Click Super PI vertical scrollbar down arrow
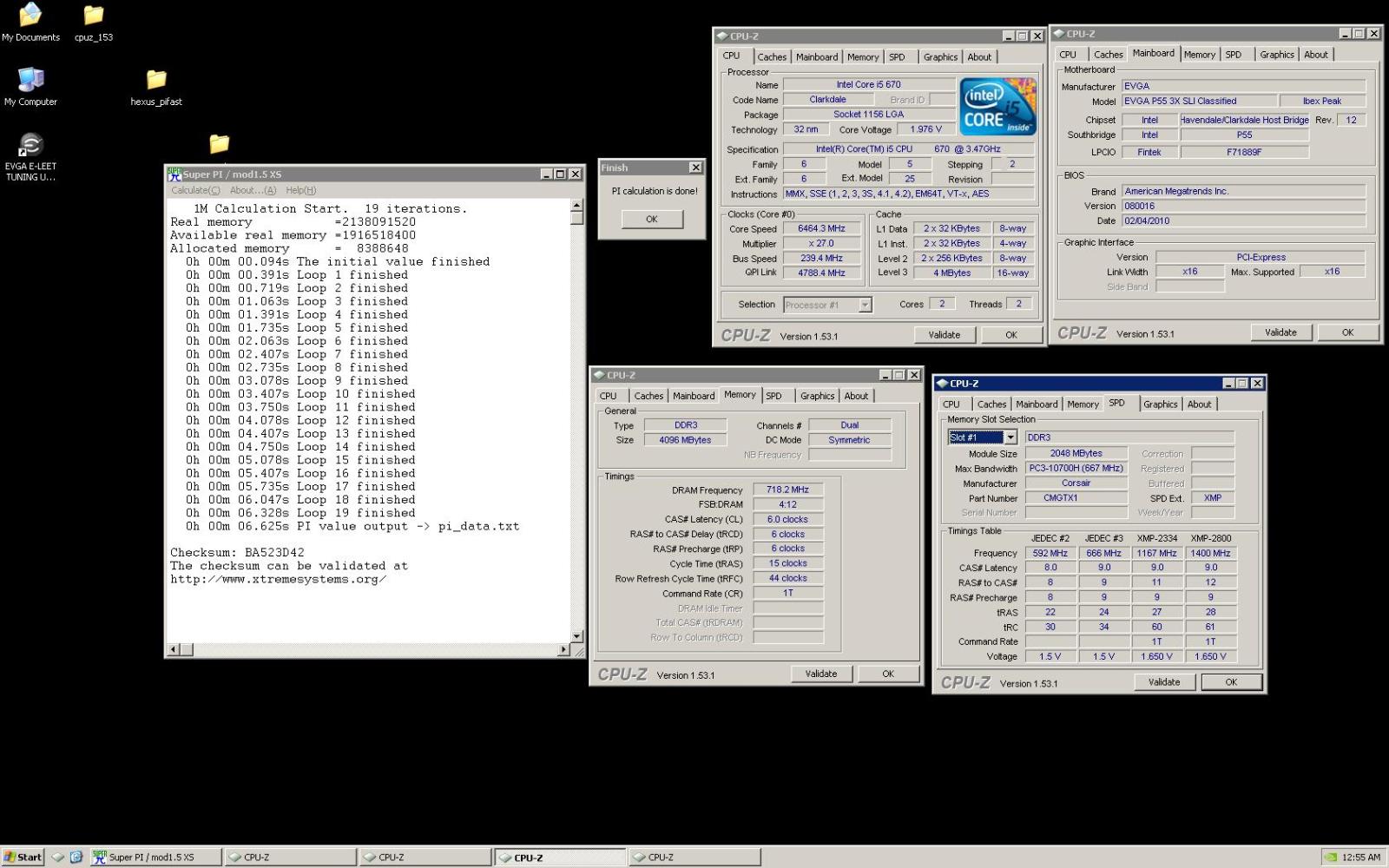 pos(577,636)
